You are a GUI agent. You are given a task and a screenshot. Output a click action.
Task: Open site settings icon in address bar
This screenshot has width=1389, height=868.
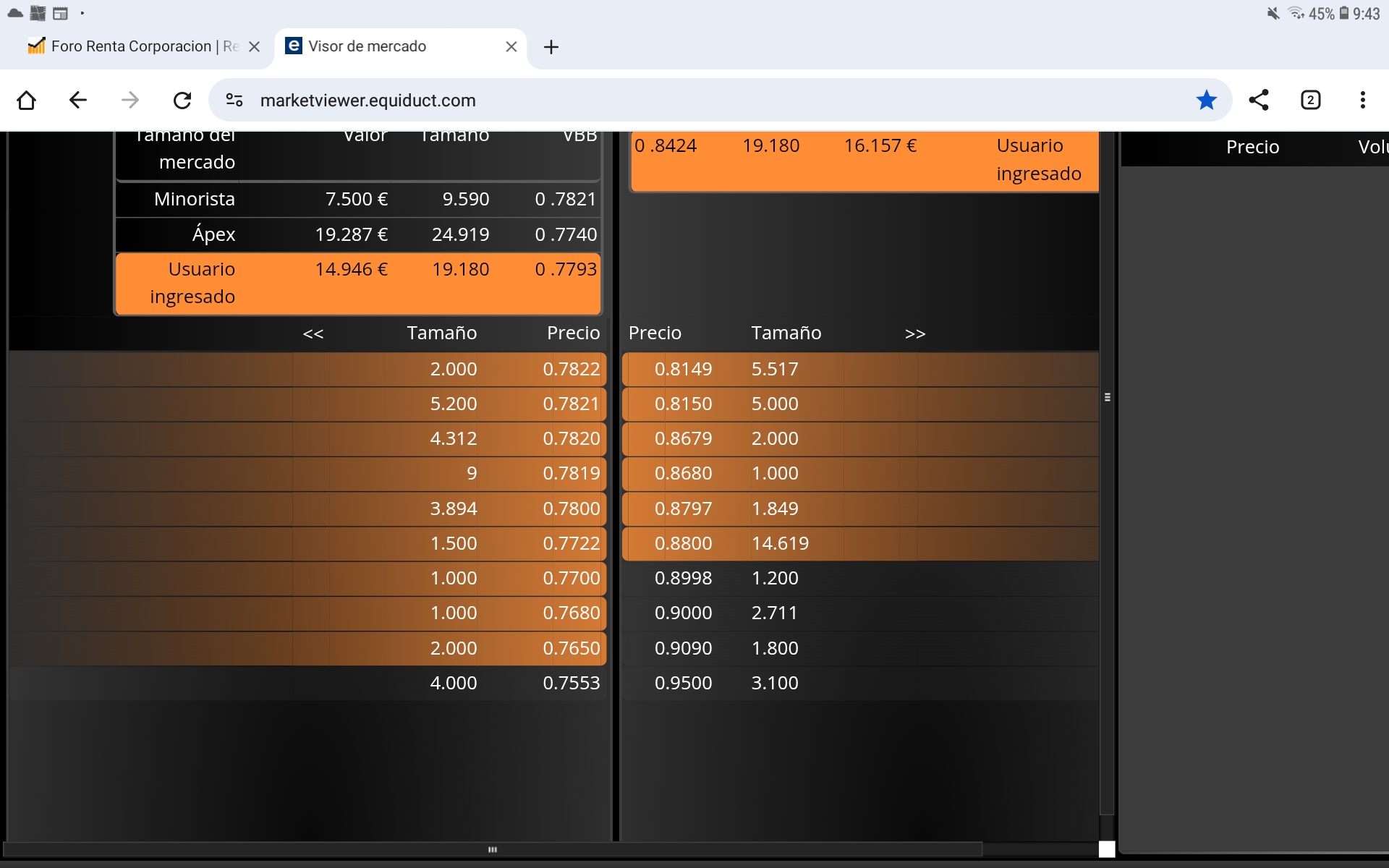pos(234,100)
